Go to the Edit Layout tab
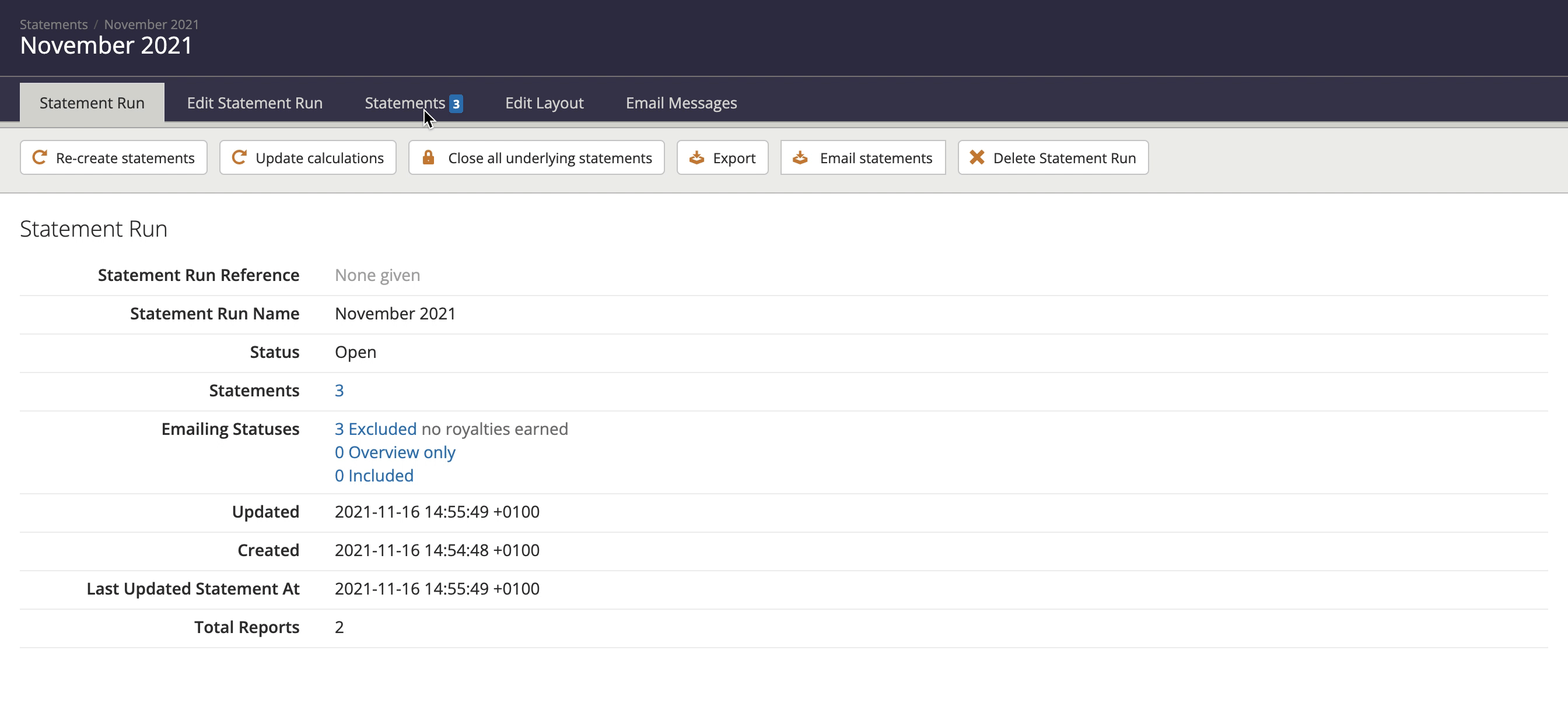Viewport: 1568px width, 724px height. coord(544,103)
